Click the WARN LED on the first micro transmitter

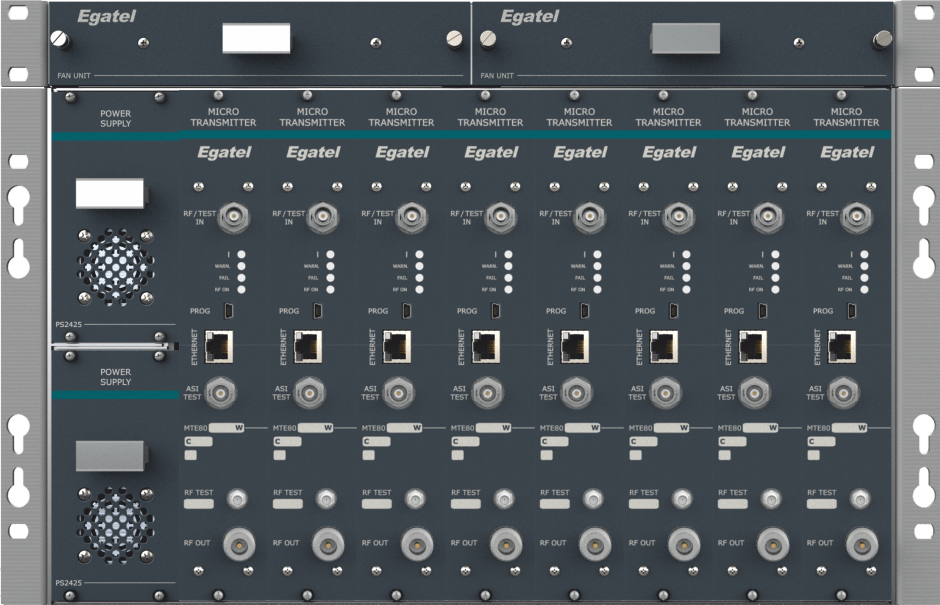(242, 266)
